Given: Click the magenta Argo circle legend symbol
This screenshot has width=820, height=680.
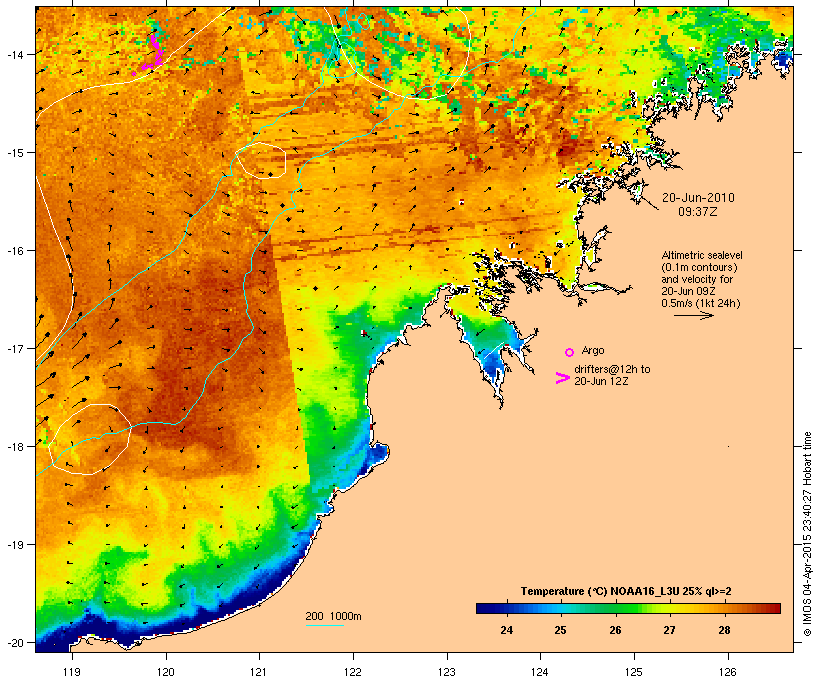Looking at the screenshot, I should (x=570, y=352).
